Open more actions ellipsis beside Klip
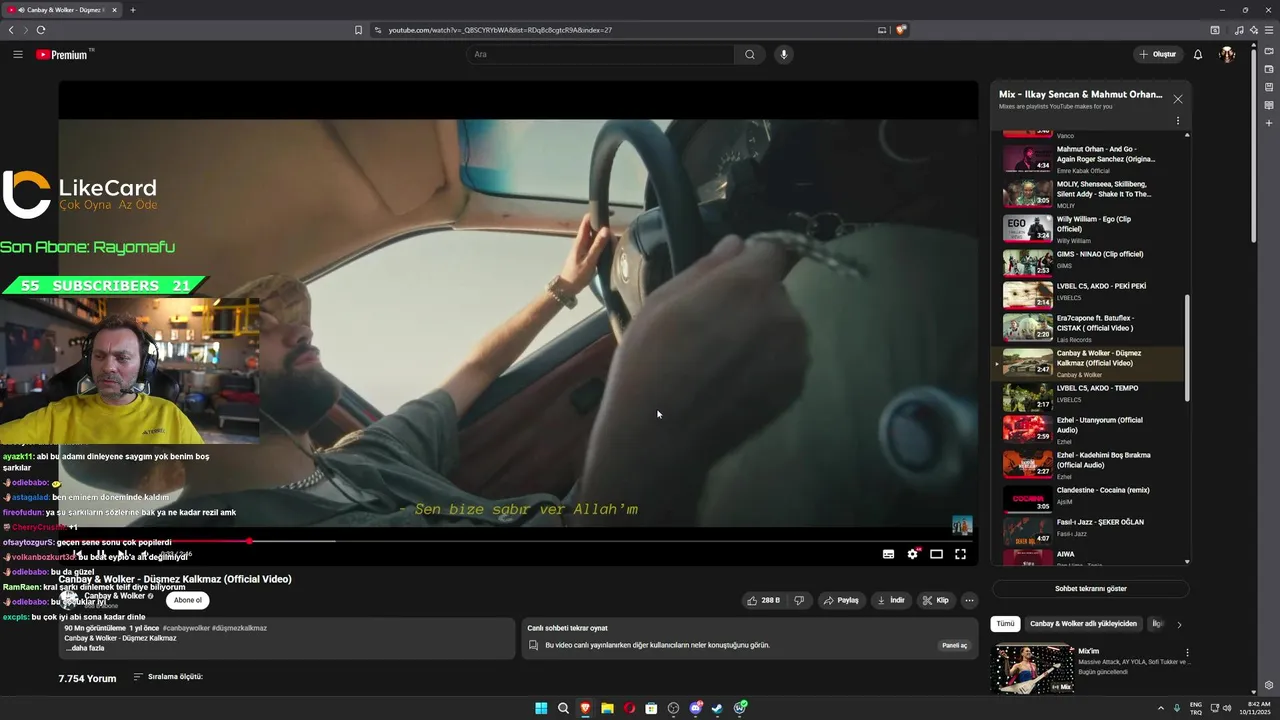 (x=969, y=600)
